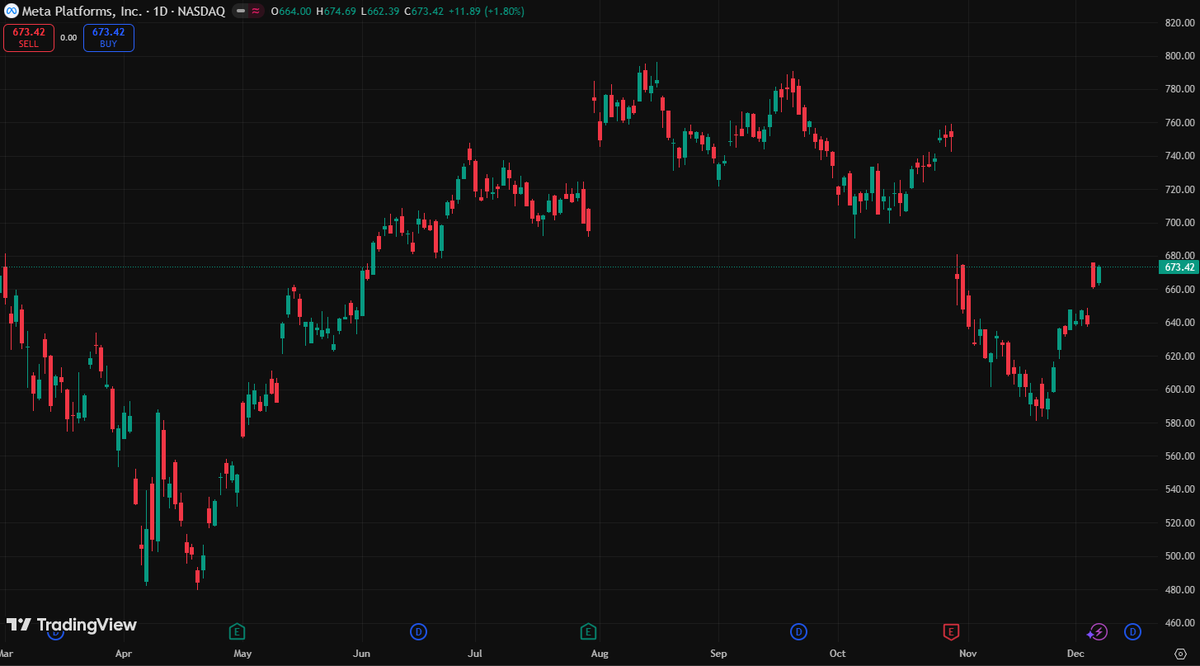Click the Aug label on time axis
1200x666 pixels.
click(599, 653)
